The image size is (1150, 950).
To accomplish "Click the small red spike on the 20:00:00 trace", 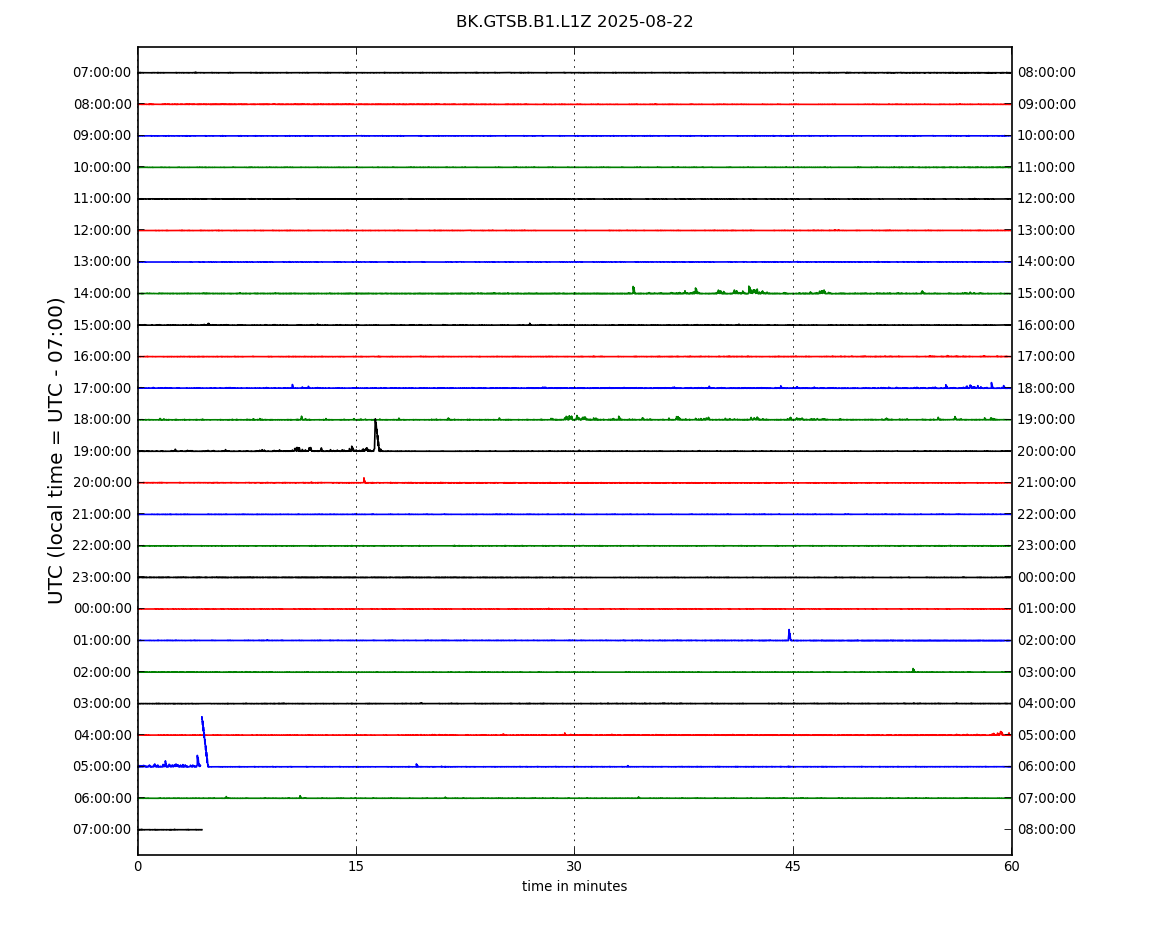I will pyautogui.click(x=364, y=480).
